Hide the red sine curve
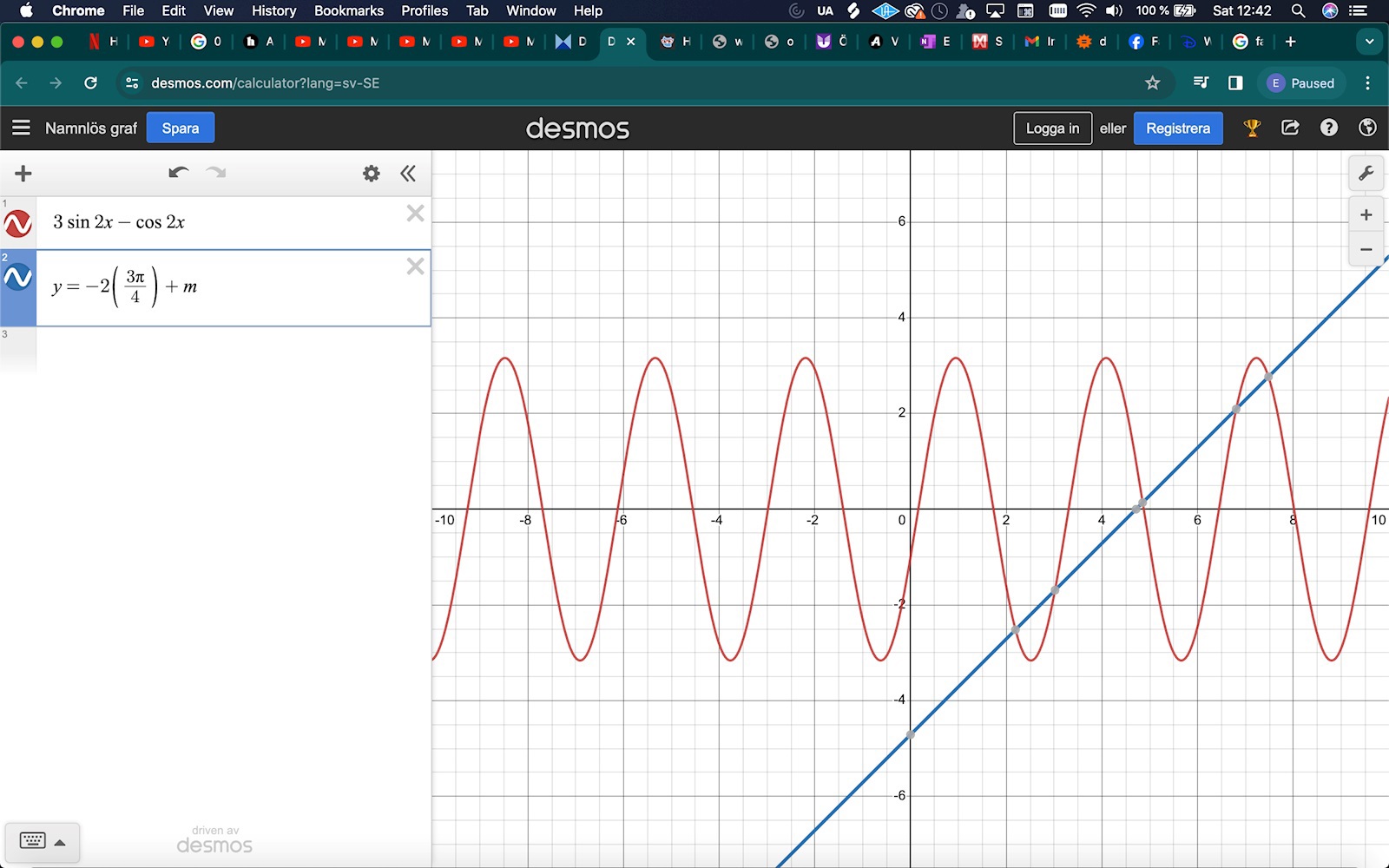This screenshot has width=1389, height=868. (18, 223)
